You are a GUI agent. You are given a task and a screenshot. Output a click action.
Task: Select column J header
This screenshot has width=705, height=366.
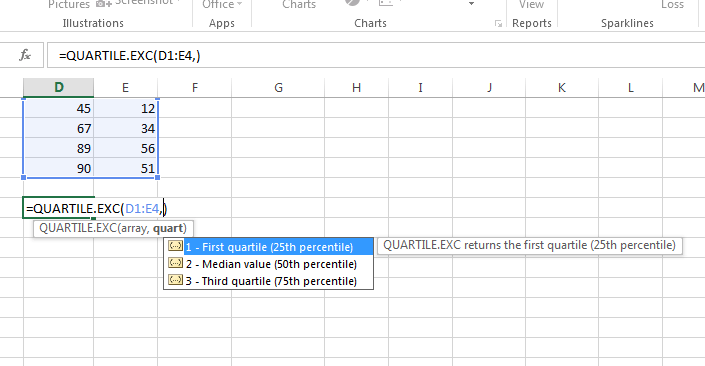click(x=489, y=87)
